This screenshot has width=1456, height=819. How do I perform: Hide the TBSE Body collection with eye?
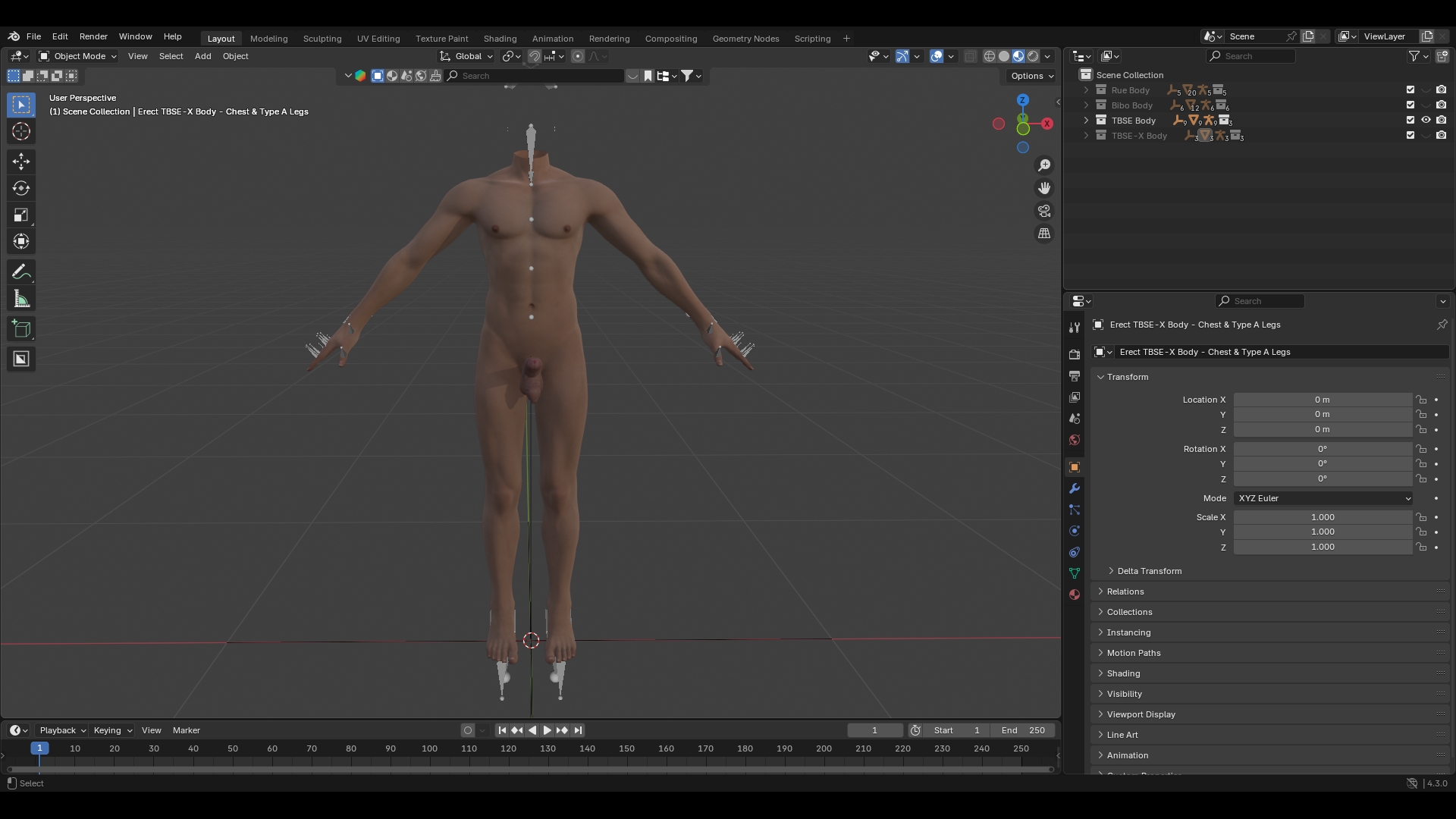click(1426, 121)
